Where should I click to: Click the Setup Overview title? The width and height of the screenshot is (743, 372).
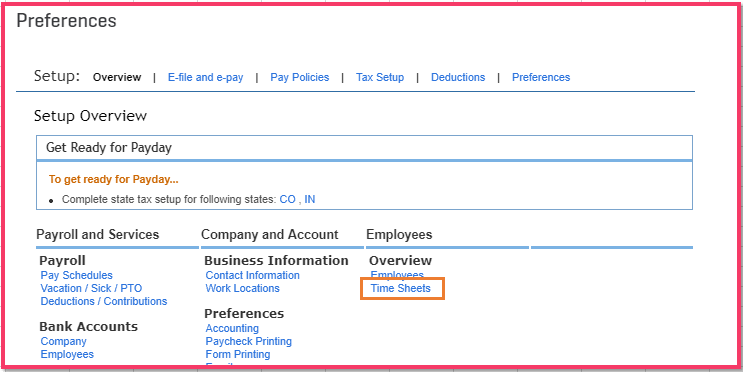pyautogui.click(x=91, y=116)
